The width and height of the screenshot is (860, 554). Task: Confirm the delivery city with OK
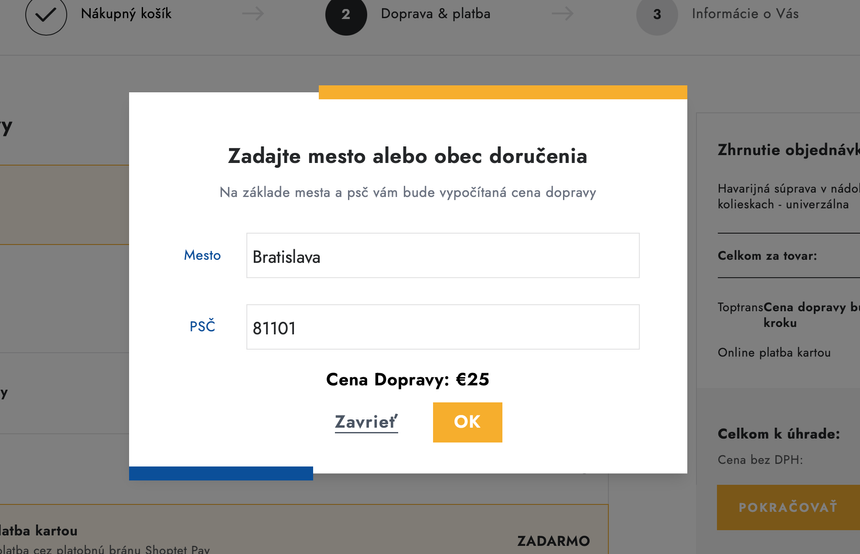point(467,422)
